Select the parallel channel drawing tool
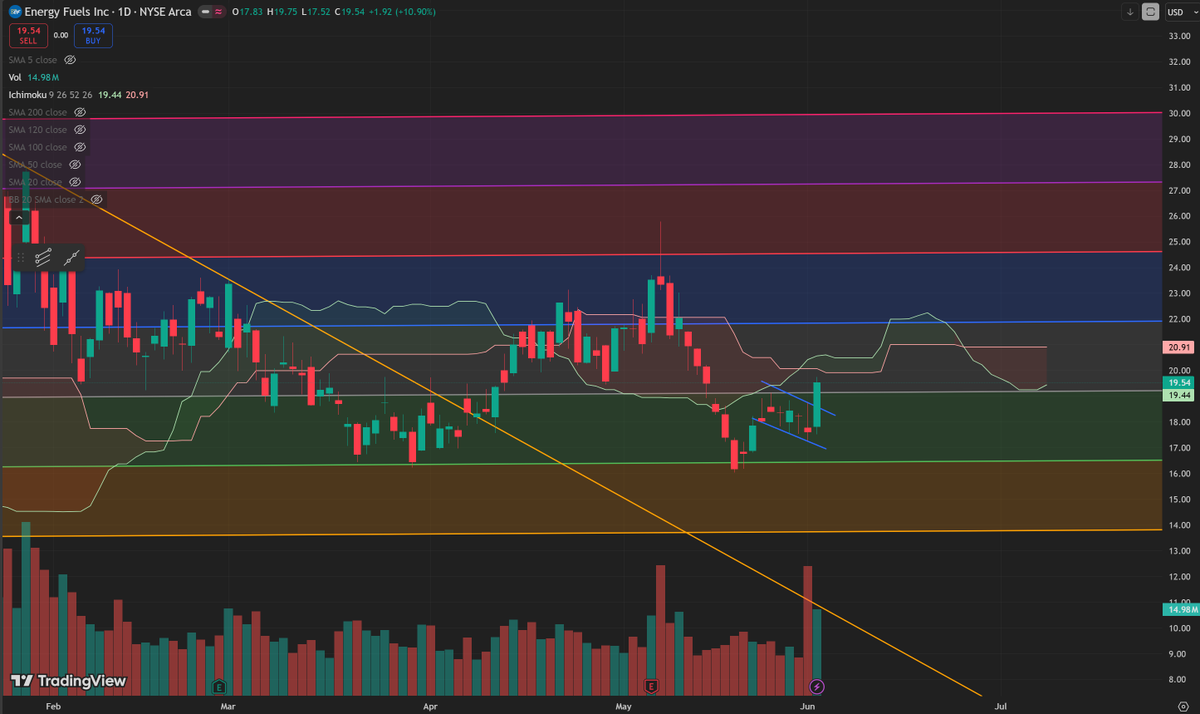 43,258
